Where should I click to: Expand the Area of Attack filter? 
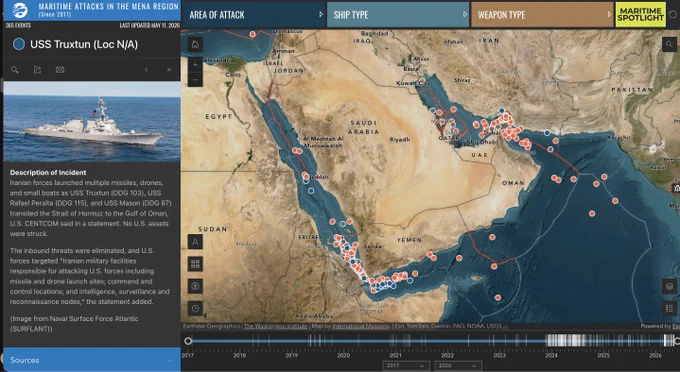click(253, 15)
